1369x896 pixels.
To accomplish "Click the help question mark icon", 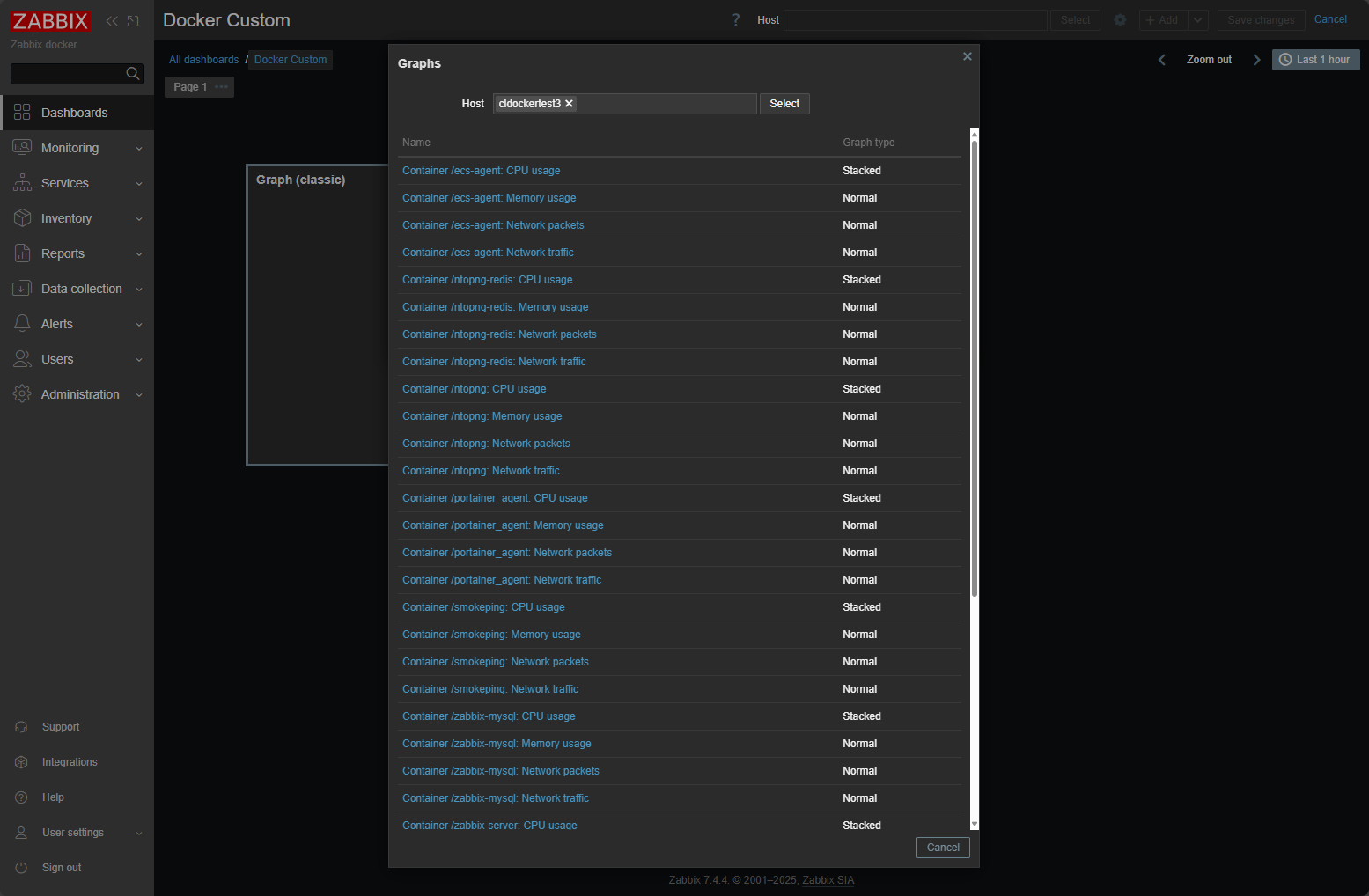I will point(736,19).
